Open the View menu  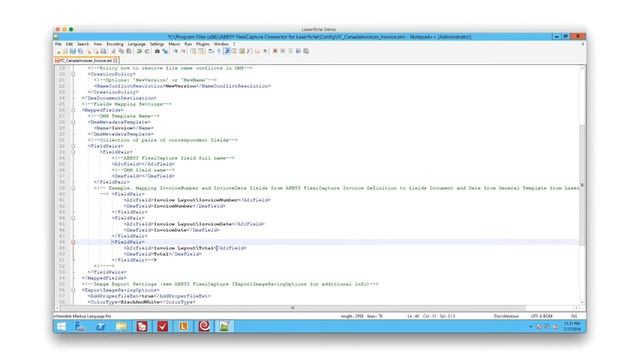98,44
